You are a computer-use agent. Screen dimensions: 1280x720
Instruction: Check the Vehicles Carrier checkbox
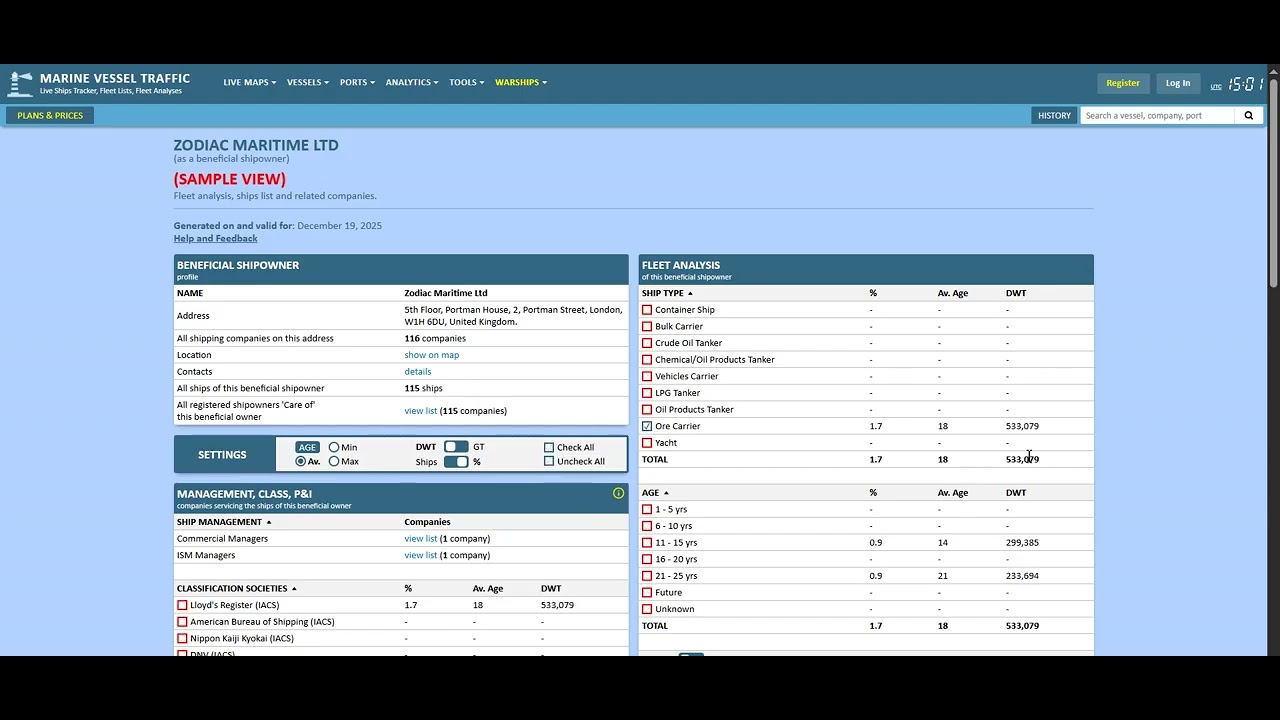[x=647, y=376]
